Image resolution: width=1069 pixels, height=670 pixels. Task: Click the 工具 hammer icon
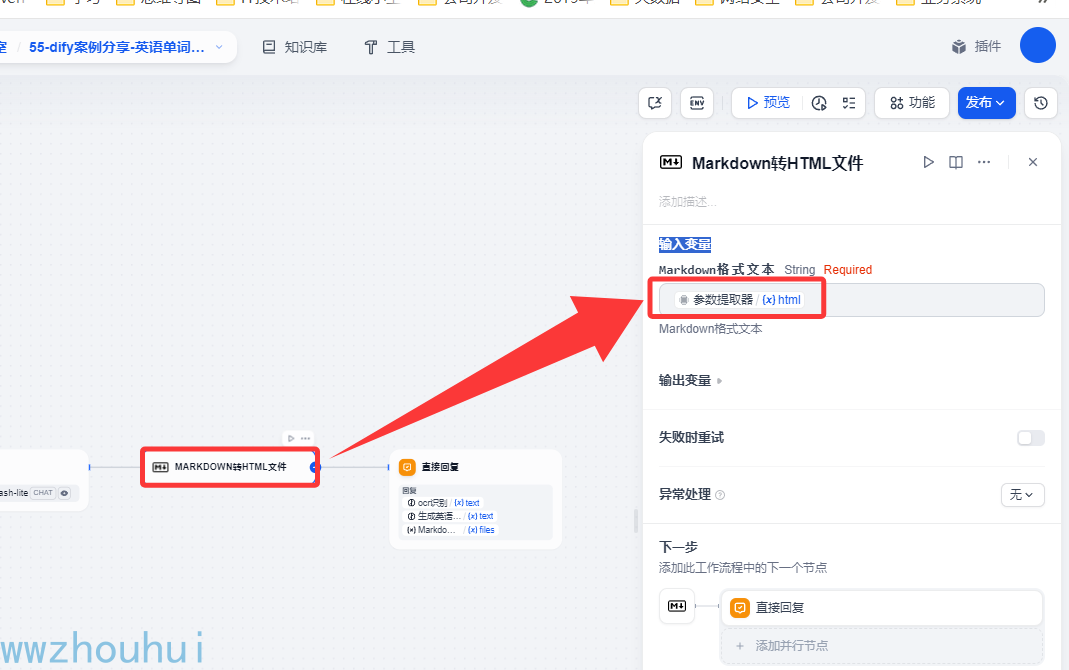tap(371, 47)
